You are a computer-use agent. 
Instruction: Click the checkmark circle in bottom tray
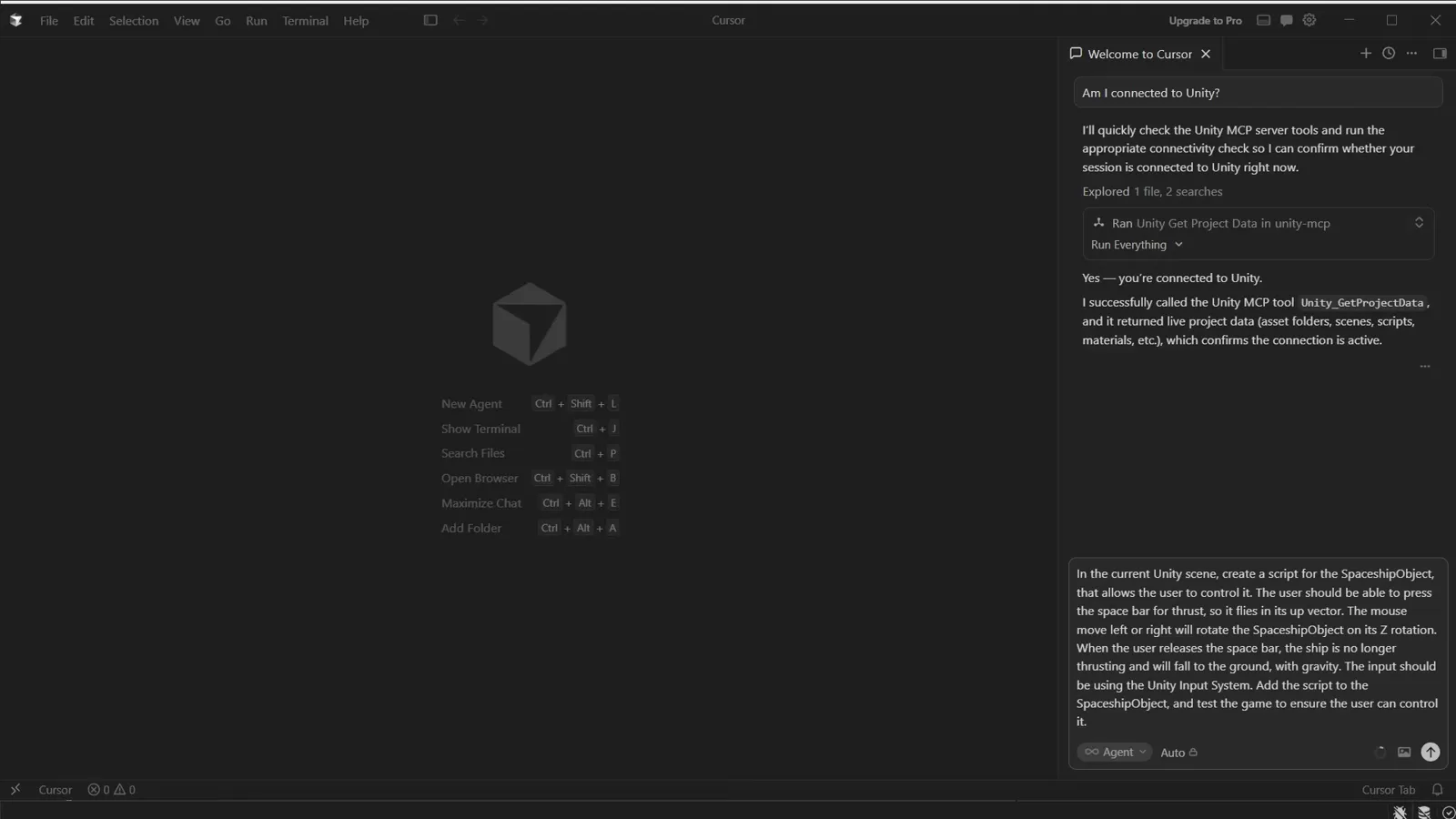pos(1449,812)
